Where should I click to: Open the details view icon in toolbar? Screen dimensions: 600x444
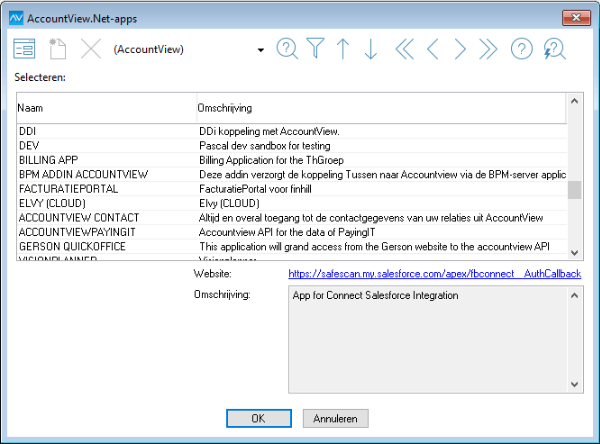24,49
